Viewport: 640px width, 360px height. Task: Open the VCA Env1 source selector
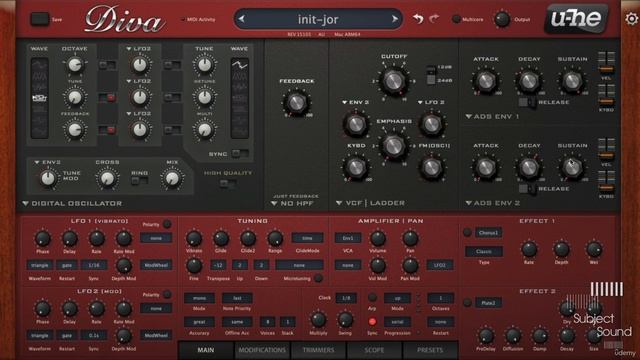[x=348, y=238]
